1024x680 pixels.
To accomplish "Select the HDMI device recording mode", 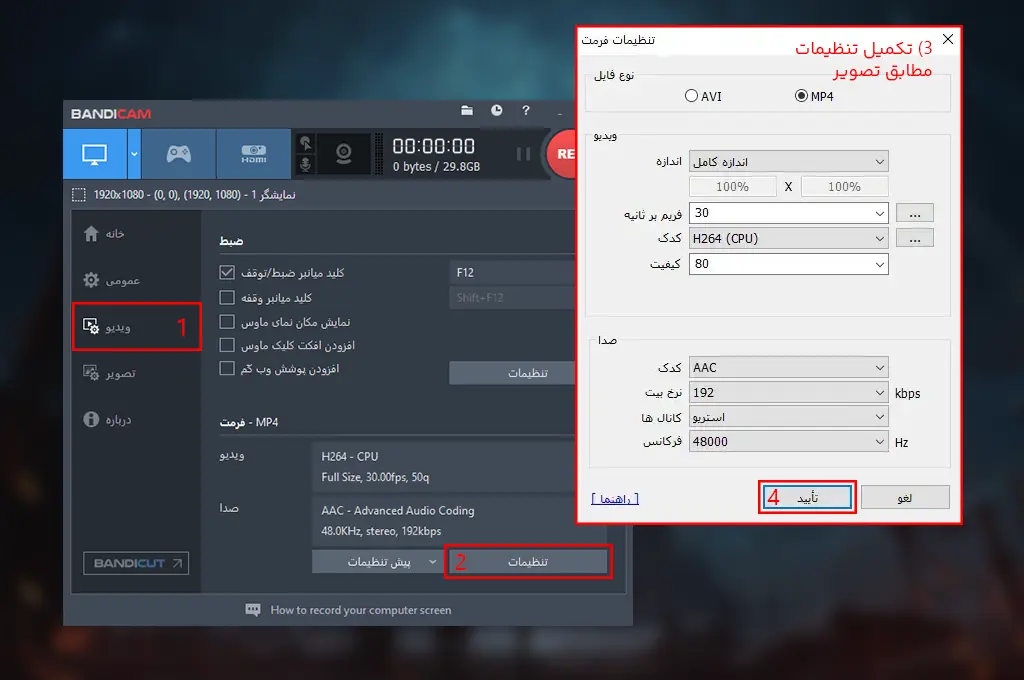I will pos(253,153).
